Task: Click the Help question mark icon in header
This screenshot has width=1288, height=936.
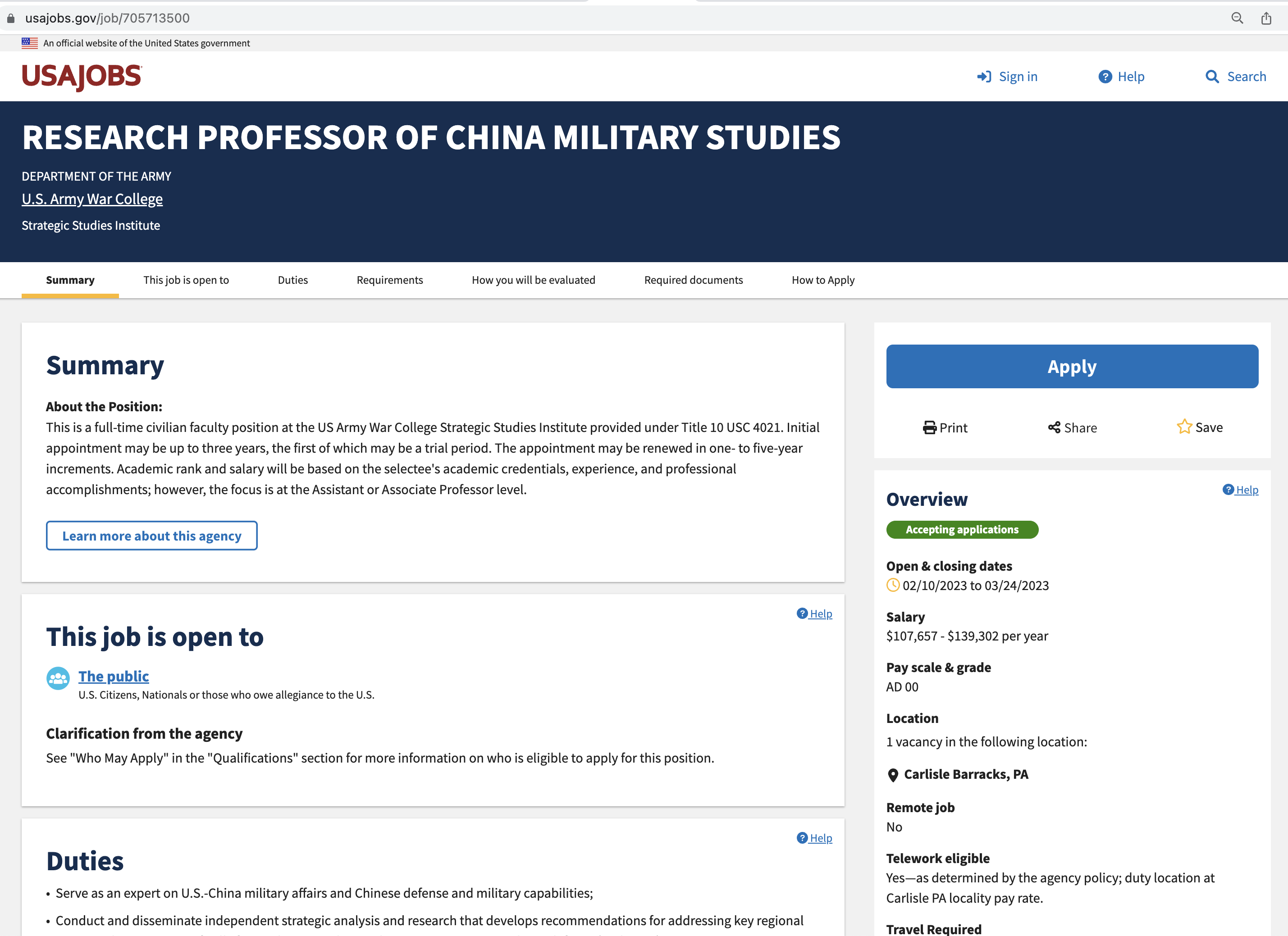Action: point(1105,77)
